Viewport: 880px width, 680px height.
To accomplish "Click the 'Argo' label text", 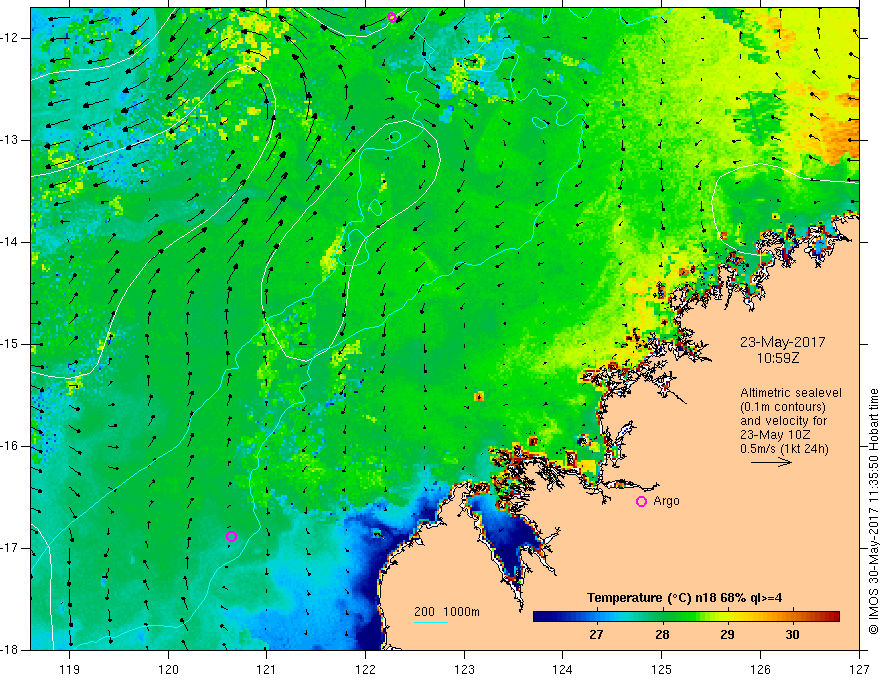I will coord(666,501).
